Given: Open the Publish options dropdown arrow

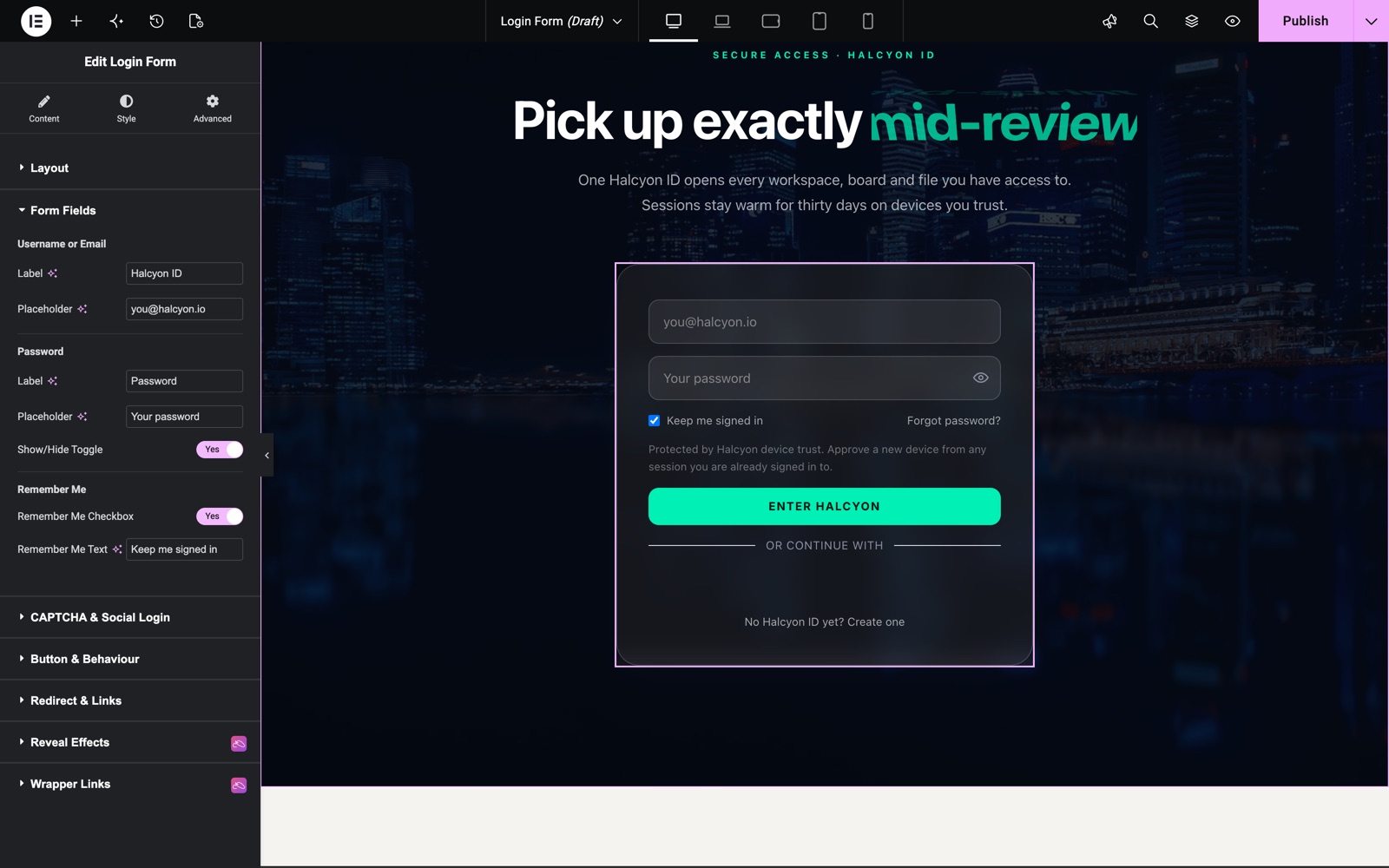Looking at the screenshot, I should pos(1371,21).
